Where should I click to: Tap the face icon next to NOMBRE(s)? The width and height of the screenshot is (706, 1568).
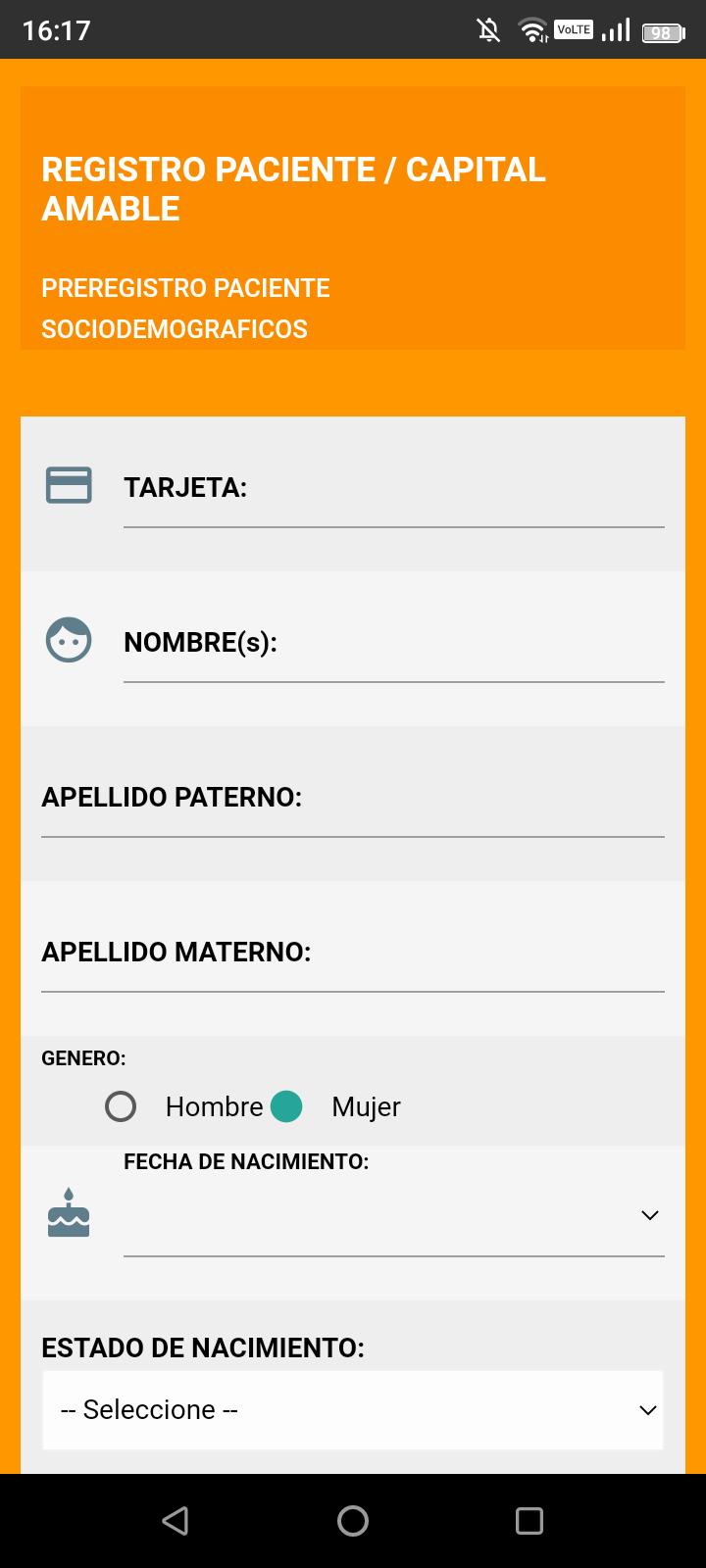[x=69, y=640]
